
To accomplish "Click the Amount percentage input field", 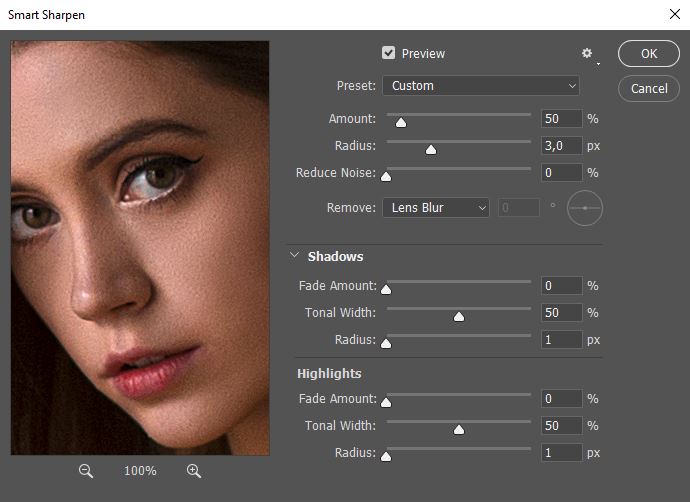I will point(561,119).
